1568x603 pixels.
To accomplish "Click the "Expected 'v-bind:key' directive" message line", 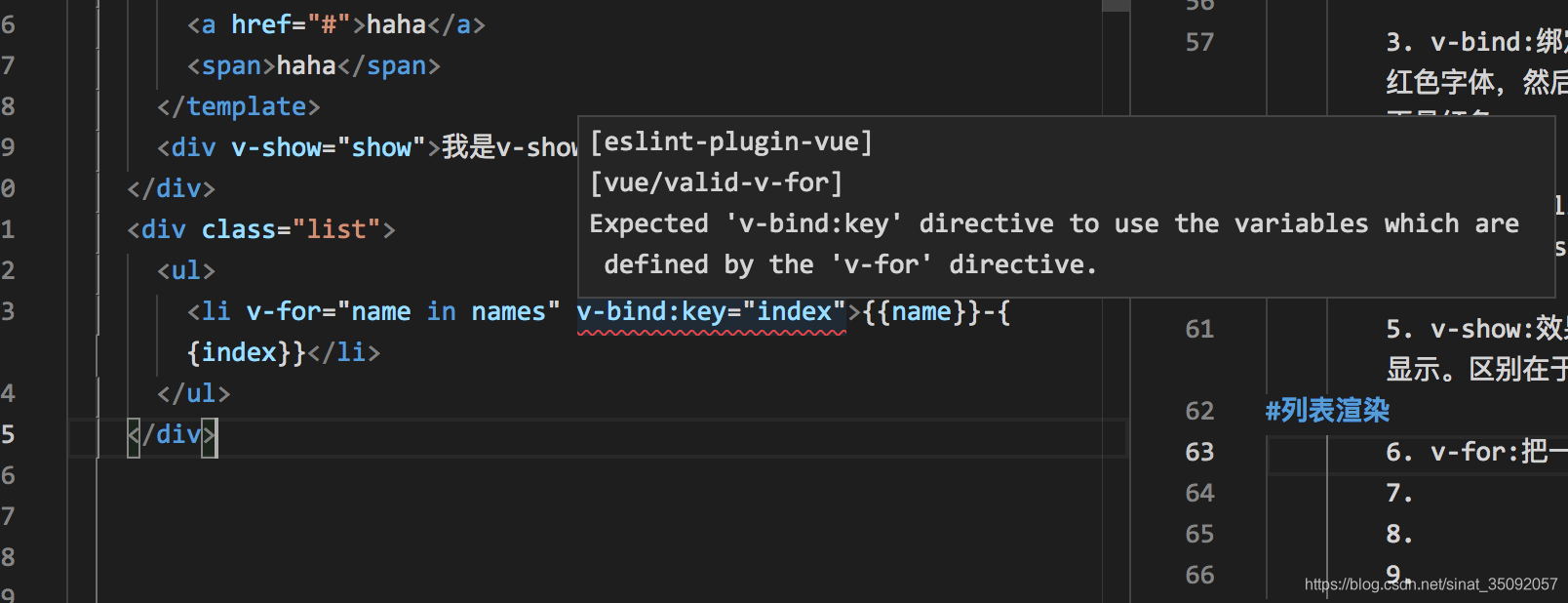I will 1054,224.
